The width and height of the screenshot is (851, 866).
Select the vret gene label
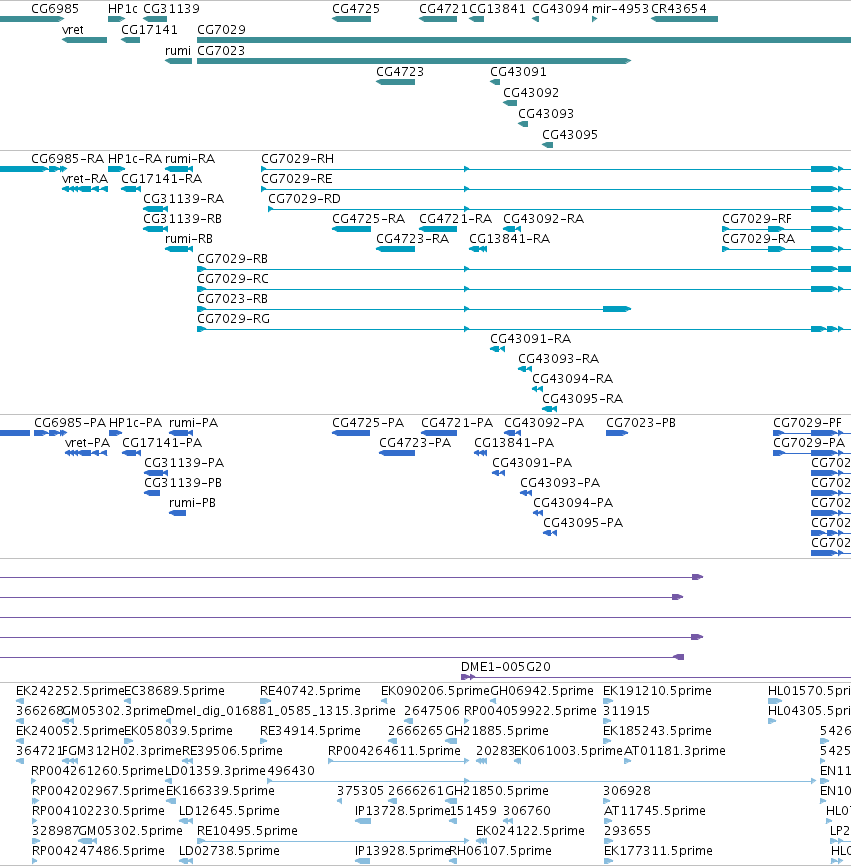72,30
